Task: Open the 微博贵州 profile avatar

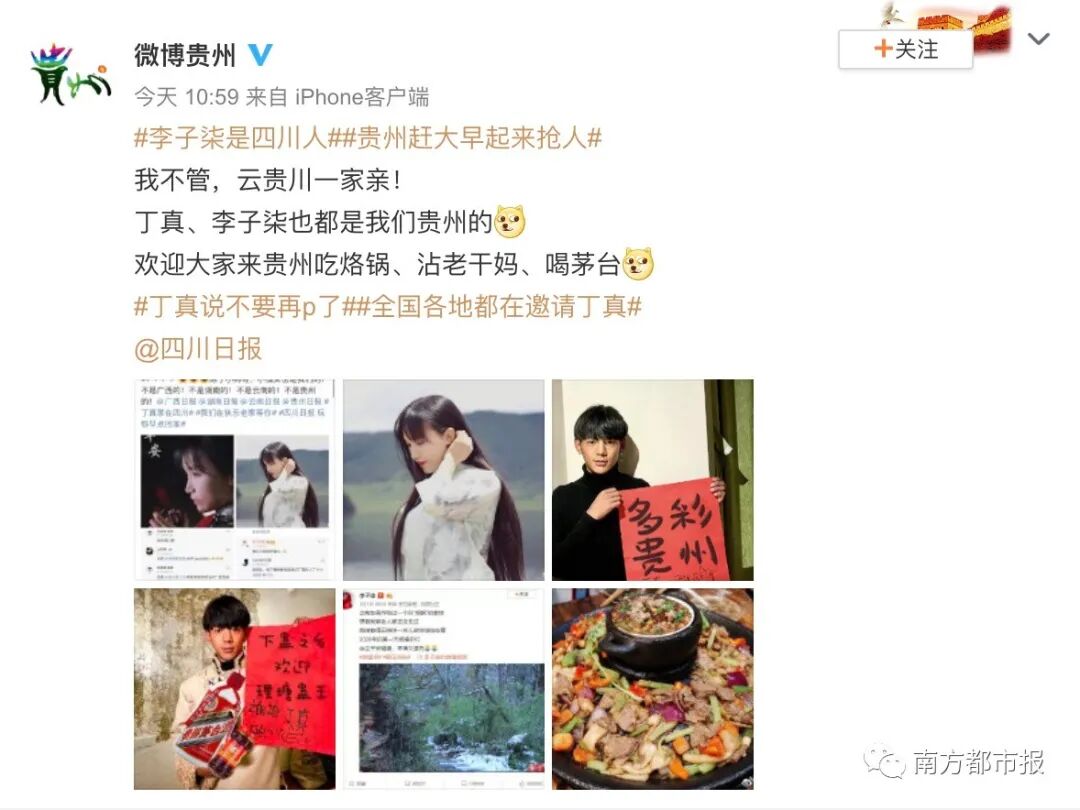Action: click(70, 74)
